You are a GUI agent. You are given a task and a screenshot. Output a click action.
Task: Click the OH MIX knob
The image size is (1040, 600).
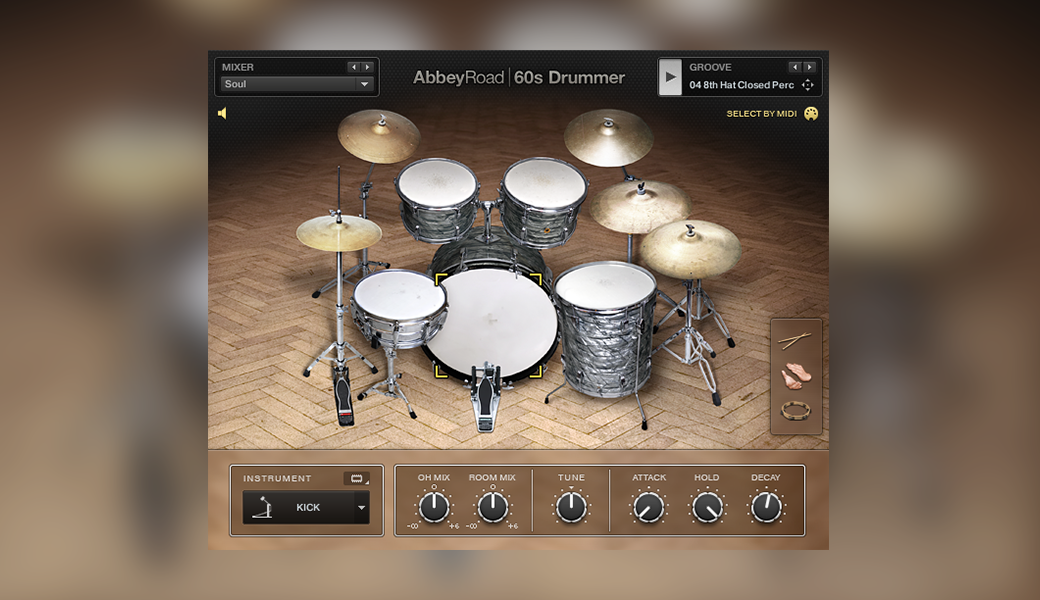[434, 507]
